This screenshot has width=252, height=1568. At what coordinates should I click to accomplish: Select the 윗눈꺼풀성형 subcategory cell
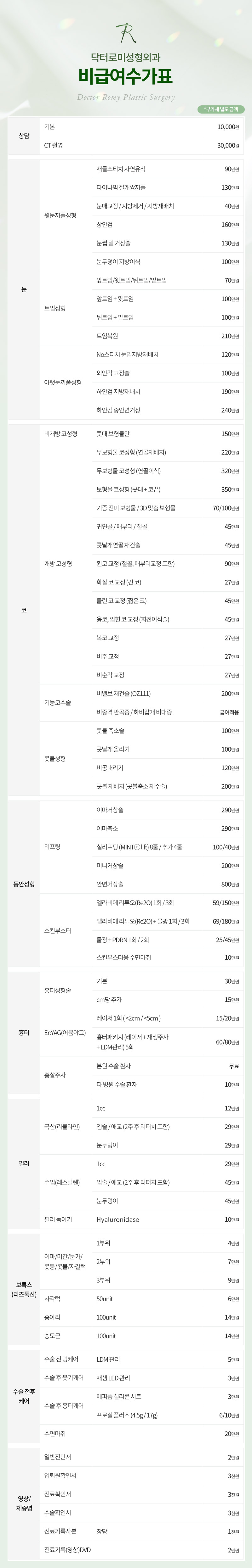click(x=60, y=215)
